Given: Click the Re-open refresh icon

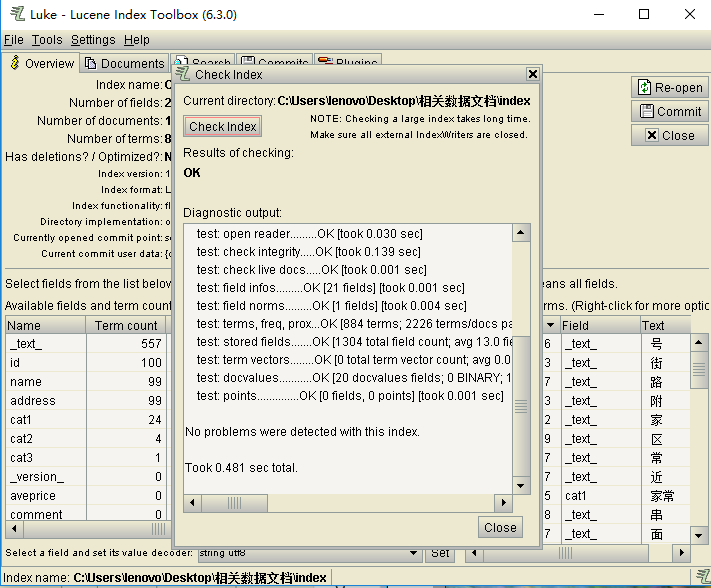Looking at the screenshot, I should click(x=644, y=87).
